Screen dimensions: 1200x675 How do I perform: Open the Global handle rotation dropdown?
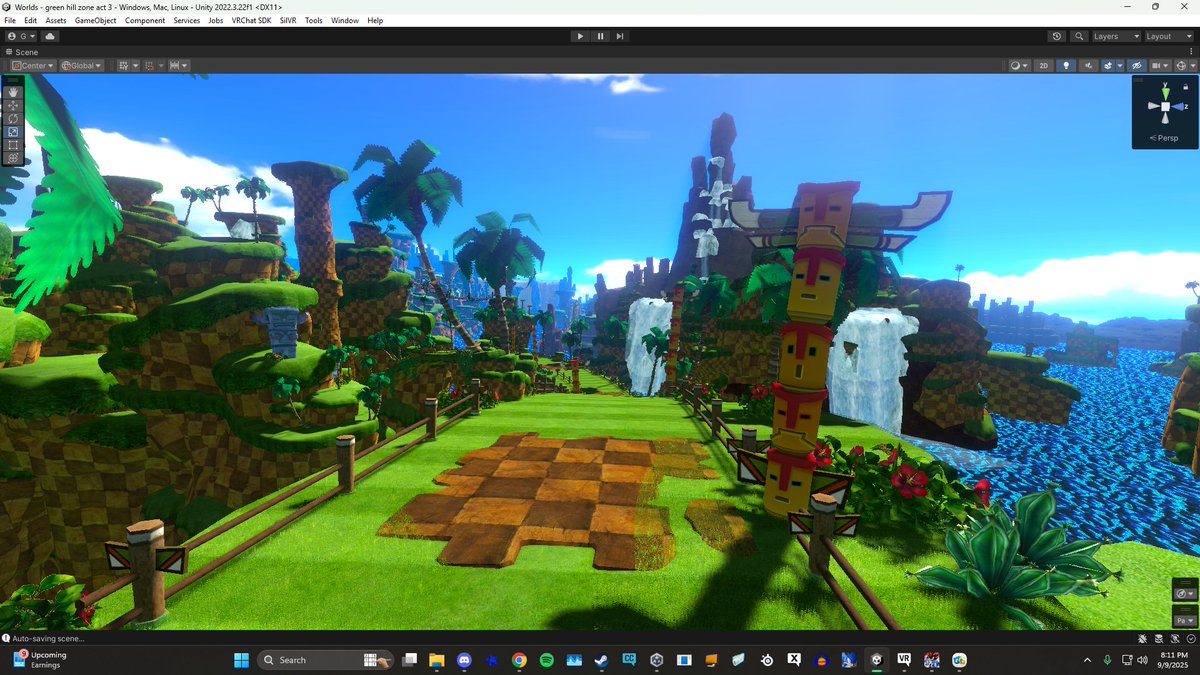coord(82,65)
